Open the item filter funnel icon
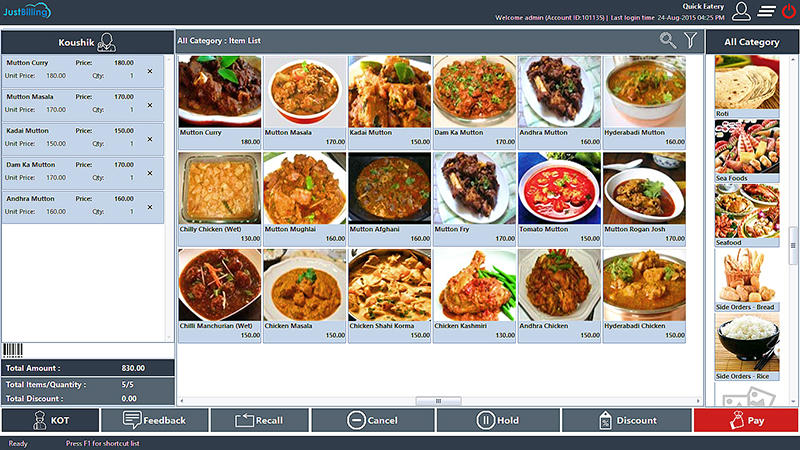This screenshot has width=800, height=450. pyautogui.click(x=690, y=40)
